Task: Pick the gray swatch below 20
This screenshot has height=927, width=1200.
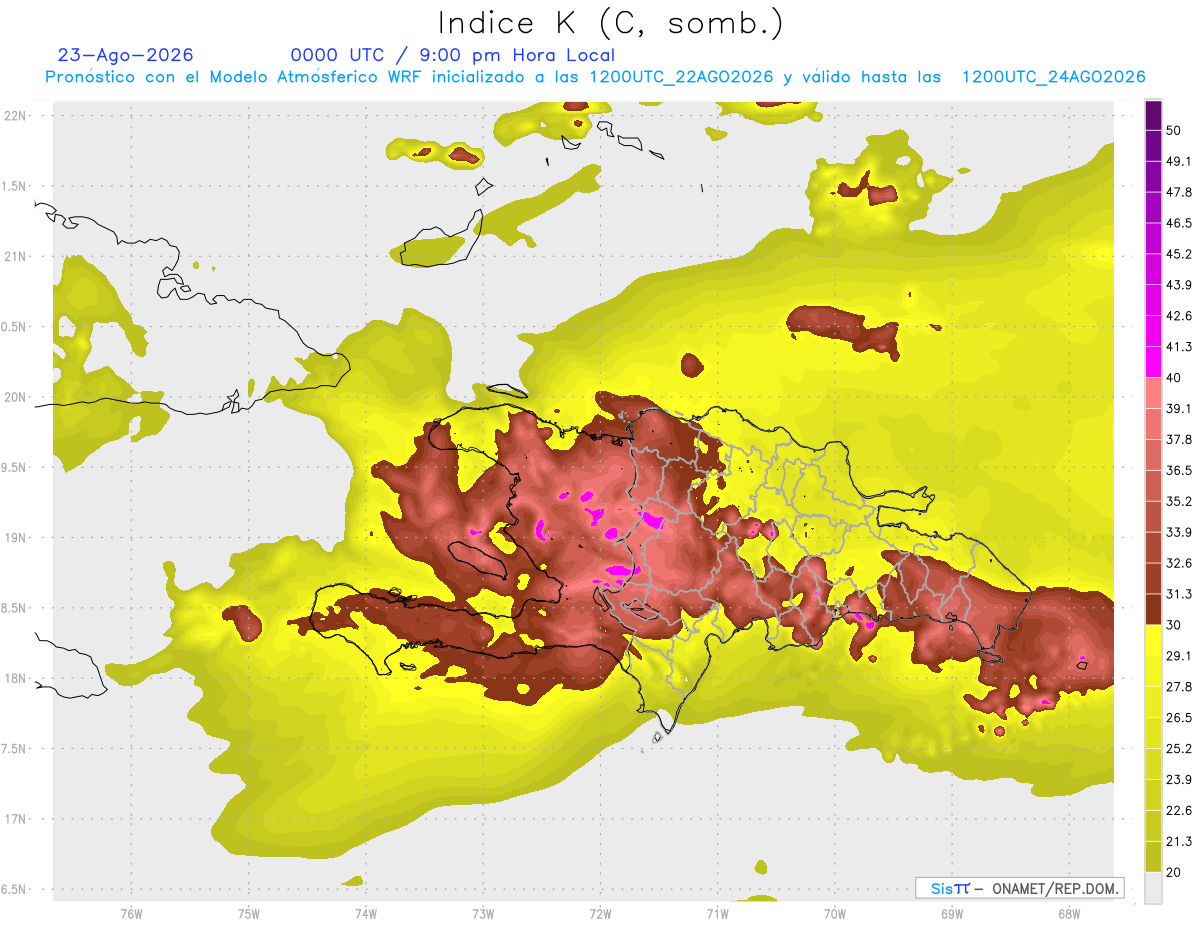Action: (x=1153, y=888)
